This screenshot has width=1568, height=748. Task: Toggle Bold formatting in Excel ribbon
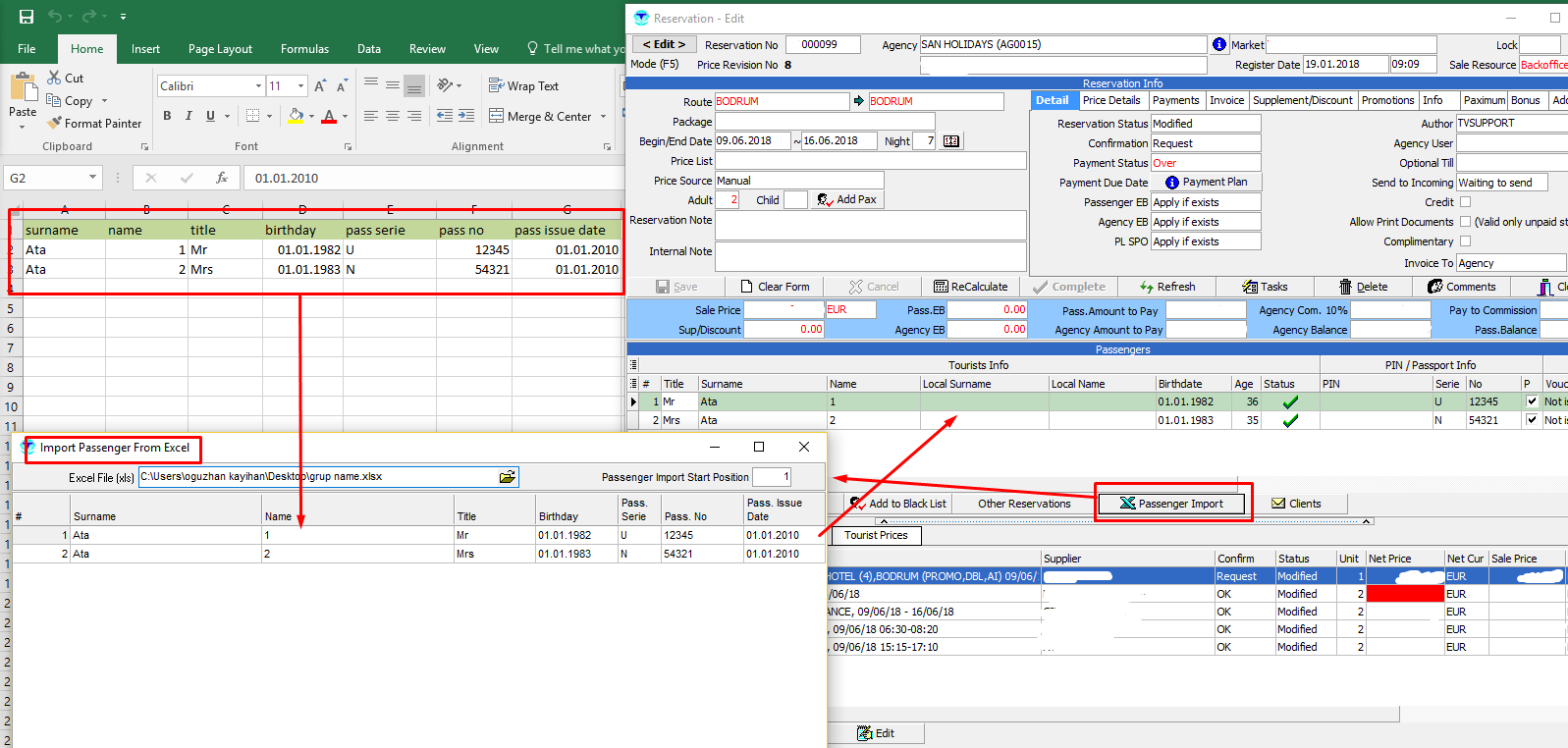pyautogui.click(x=167, y=116)
